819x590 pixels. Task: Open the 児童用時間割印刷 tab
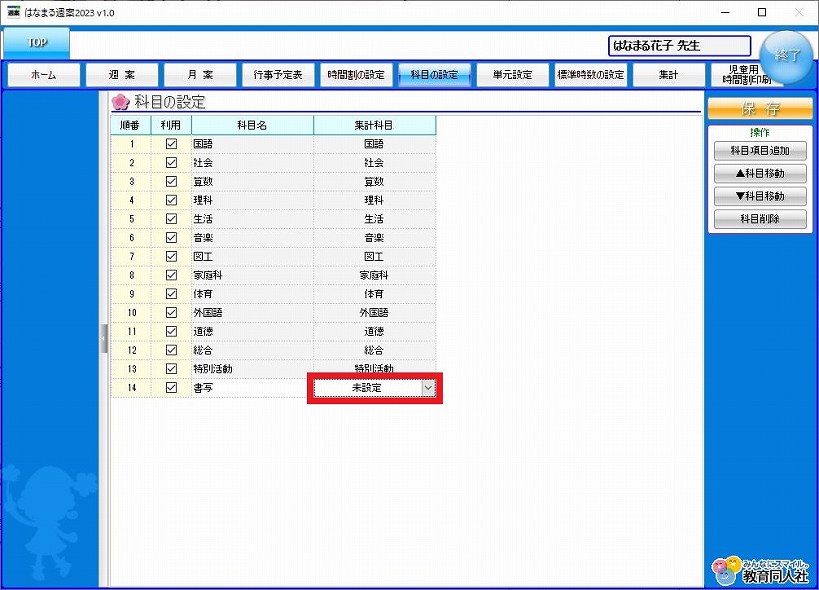coord(743,75)
